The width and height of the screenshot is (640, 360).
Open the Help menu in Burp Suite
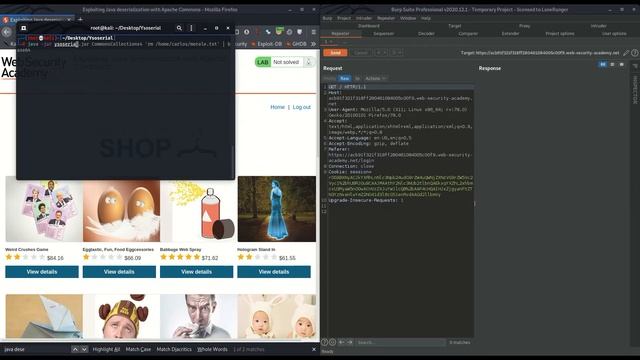426,18
